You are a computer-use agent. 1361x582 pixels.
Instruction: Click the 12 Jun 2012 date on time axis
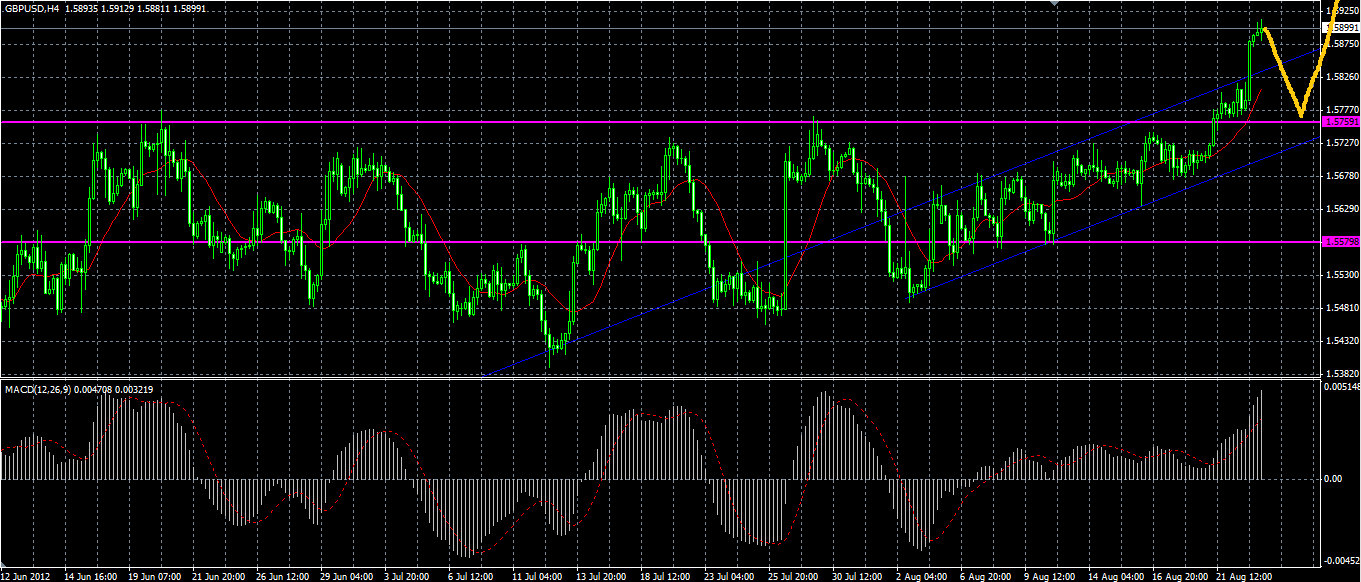(27, 576)
